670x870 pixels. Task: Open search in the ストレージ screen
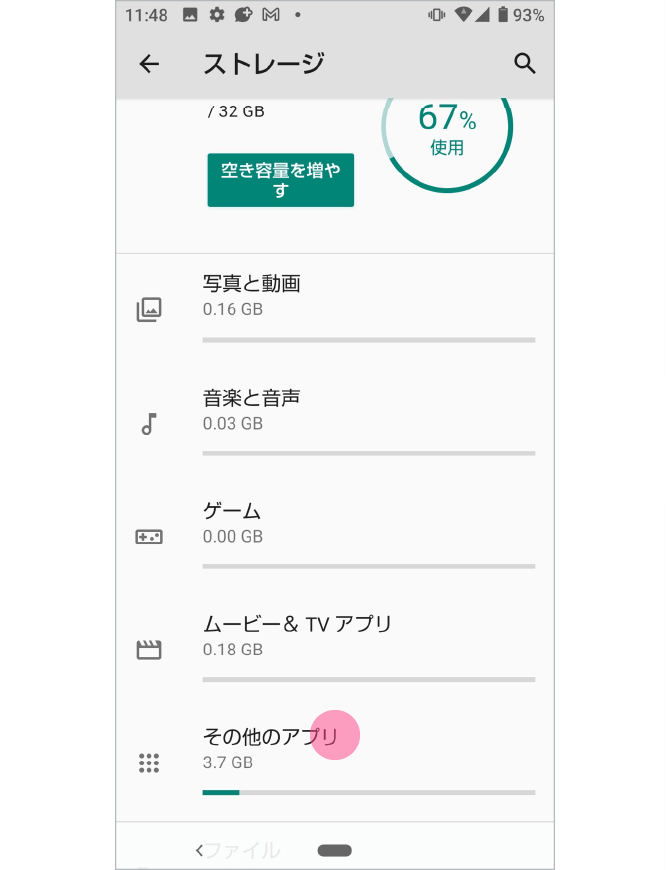525,63
